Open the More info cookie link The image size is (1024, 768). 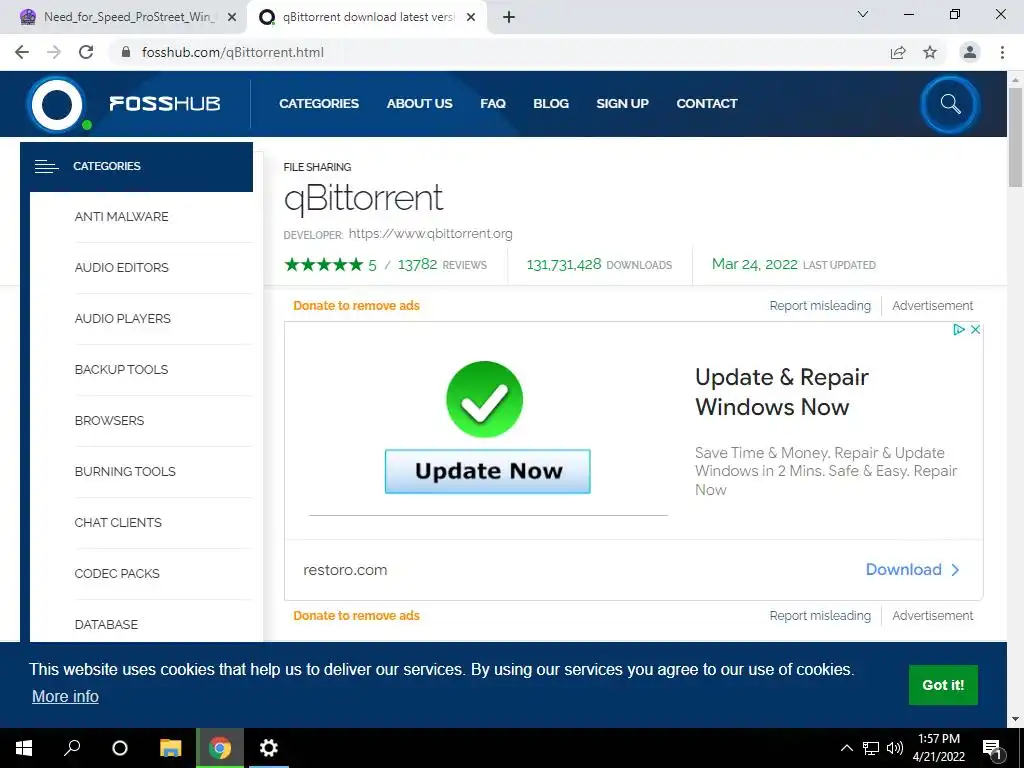(65, 697)
